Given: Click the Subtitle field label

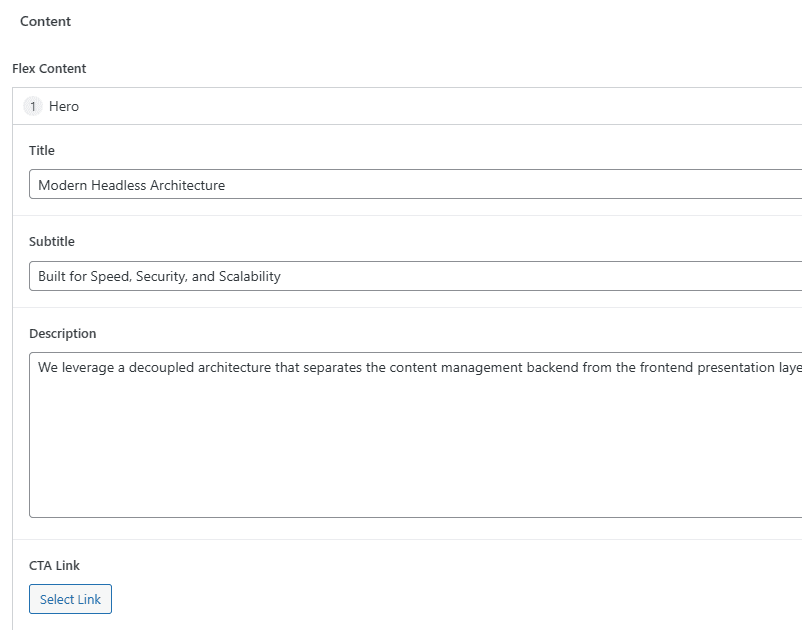Looking at the screenshot, I should point(51,241).
